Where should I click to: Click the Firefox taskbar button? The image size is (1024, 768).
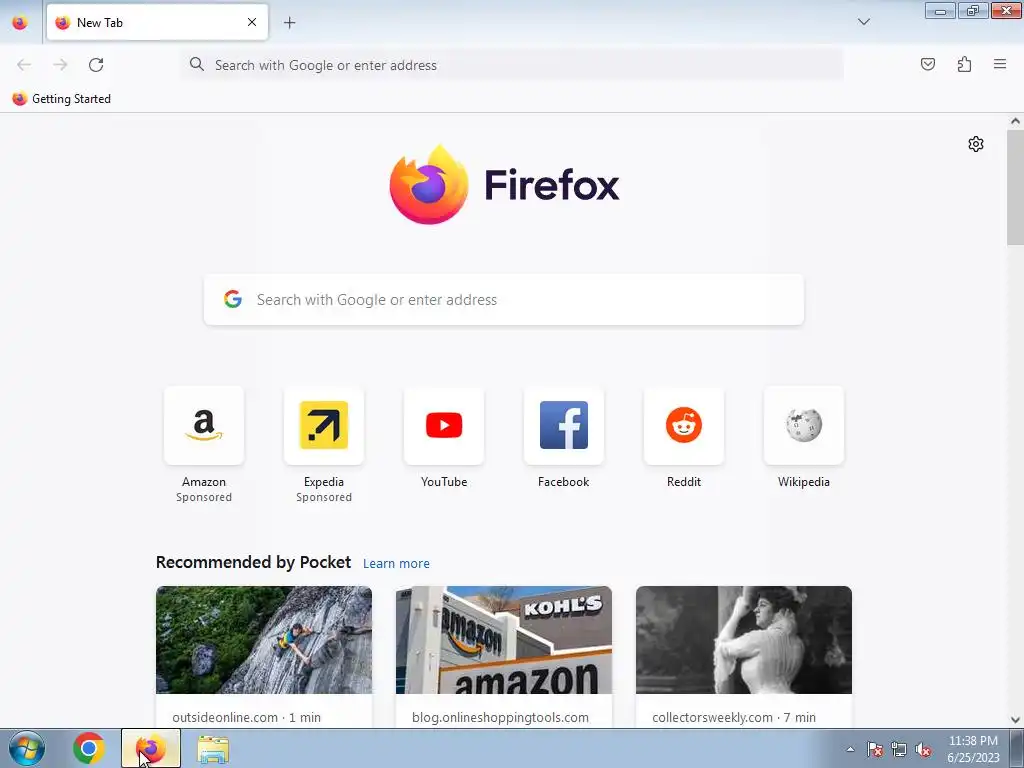point(151,748)
